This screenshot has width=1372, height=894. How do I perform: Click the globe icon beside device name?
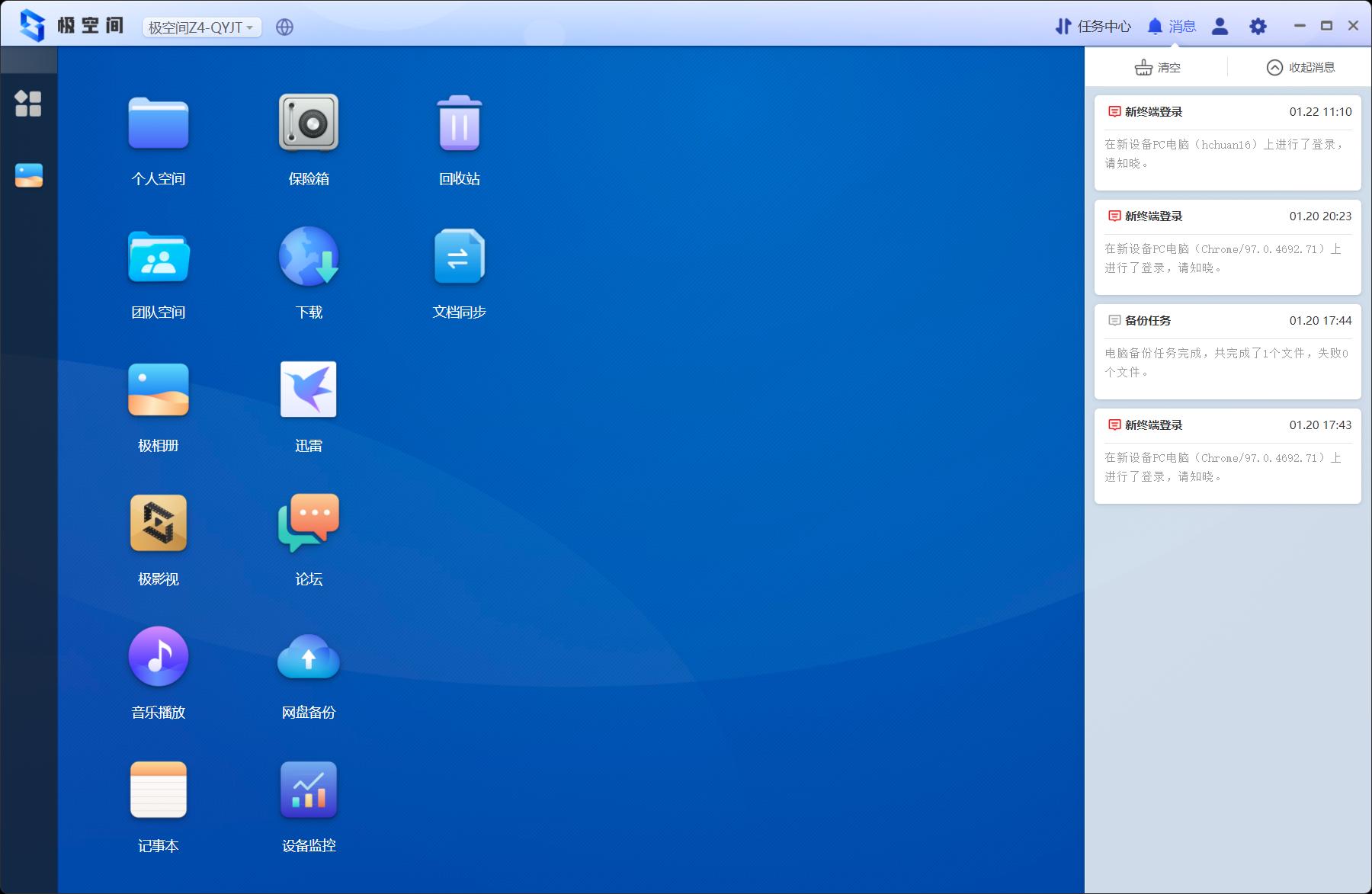284,27
